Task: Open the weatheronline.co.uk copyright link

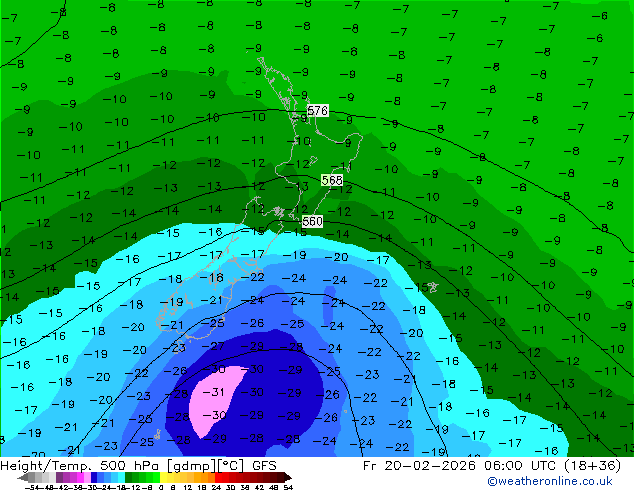Action: 550,481
